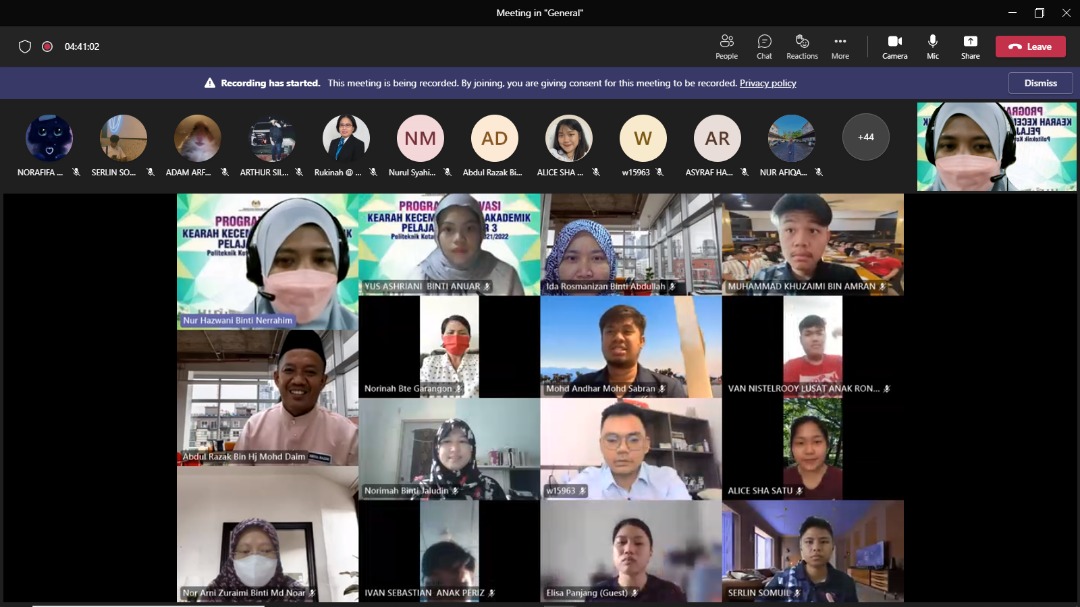Open the Privacy policy link
The height and width of the screenshot is (607, 1080).
coord(767,83)
